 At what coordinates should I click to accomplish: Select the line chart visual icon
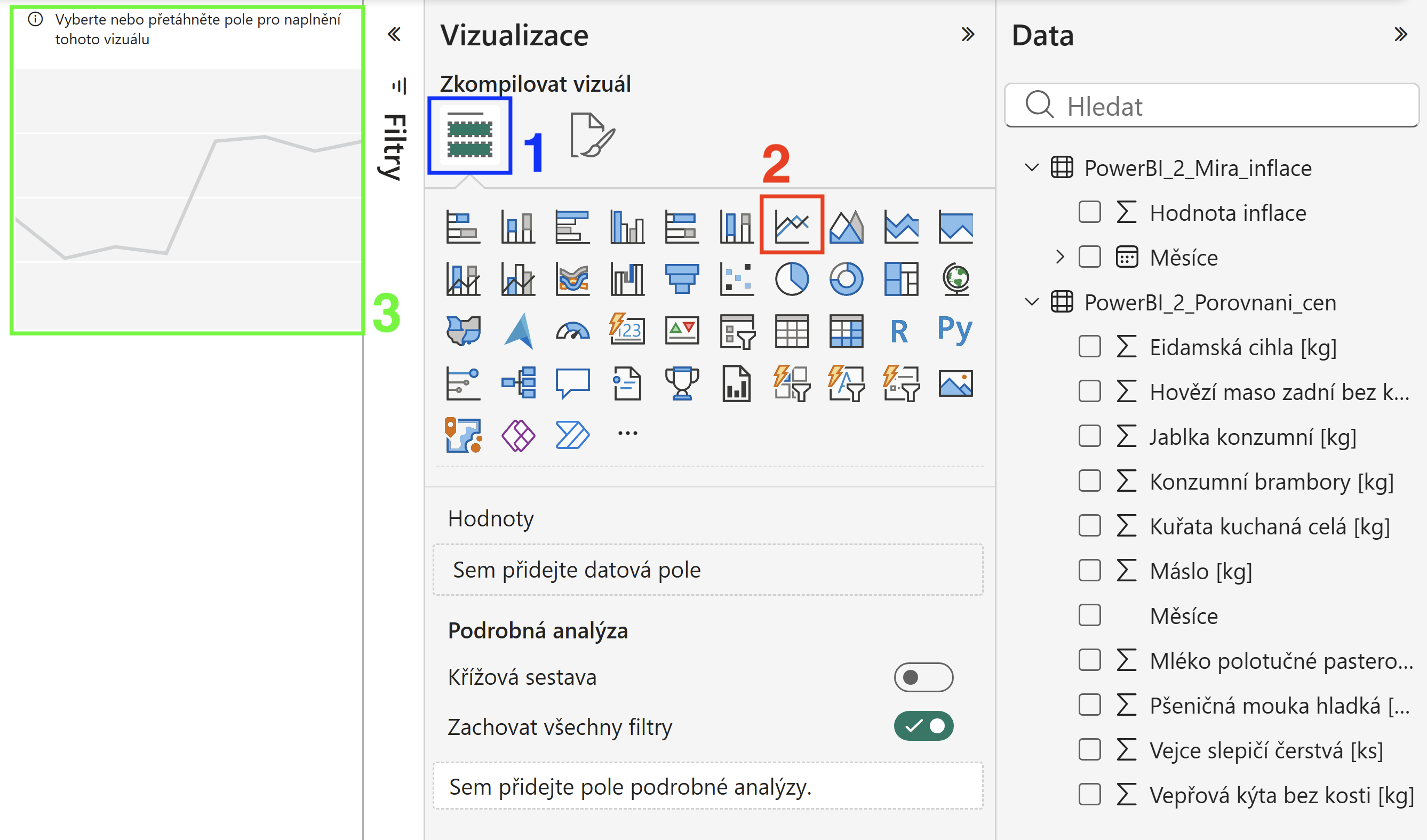[x=791, y=227]
